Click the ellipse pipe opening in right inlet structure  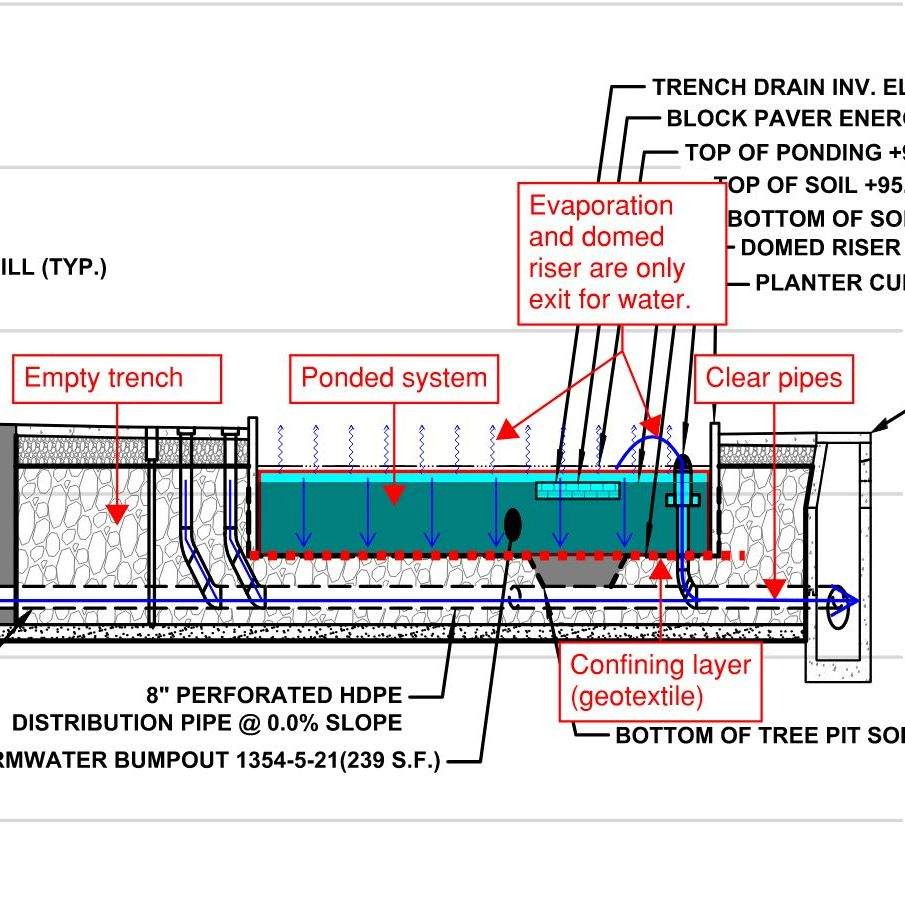pyautogui.click(x=836, y=606)
